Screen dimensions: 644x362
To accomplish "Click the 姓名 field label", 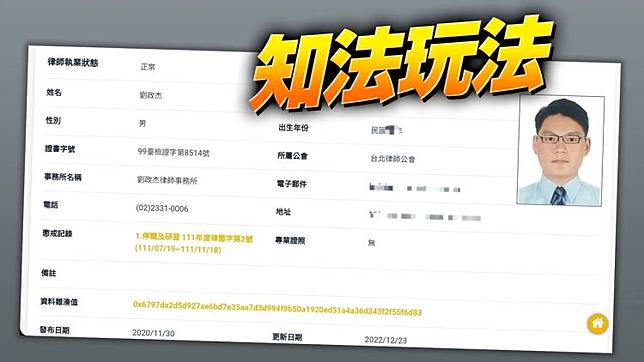I will tap(54, 92).
